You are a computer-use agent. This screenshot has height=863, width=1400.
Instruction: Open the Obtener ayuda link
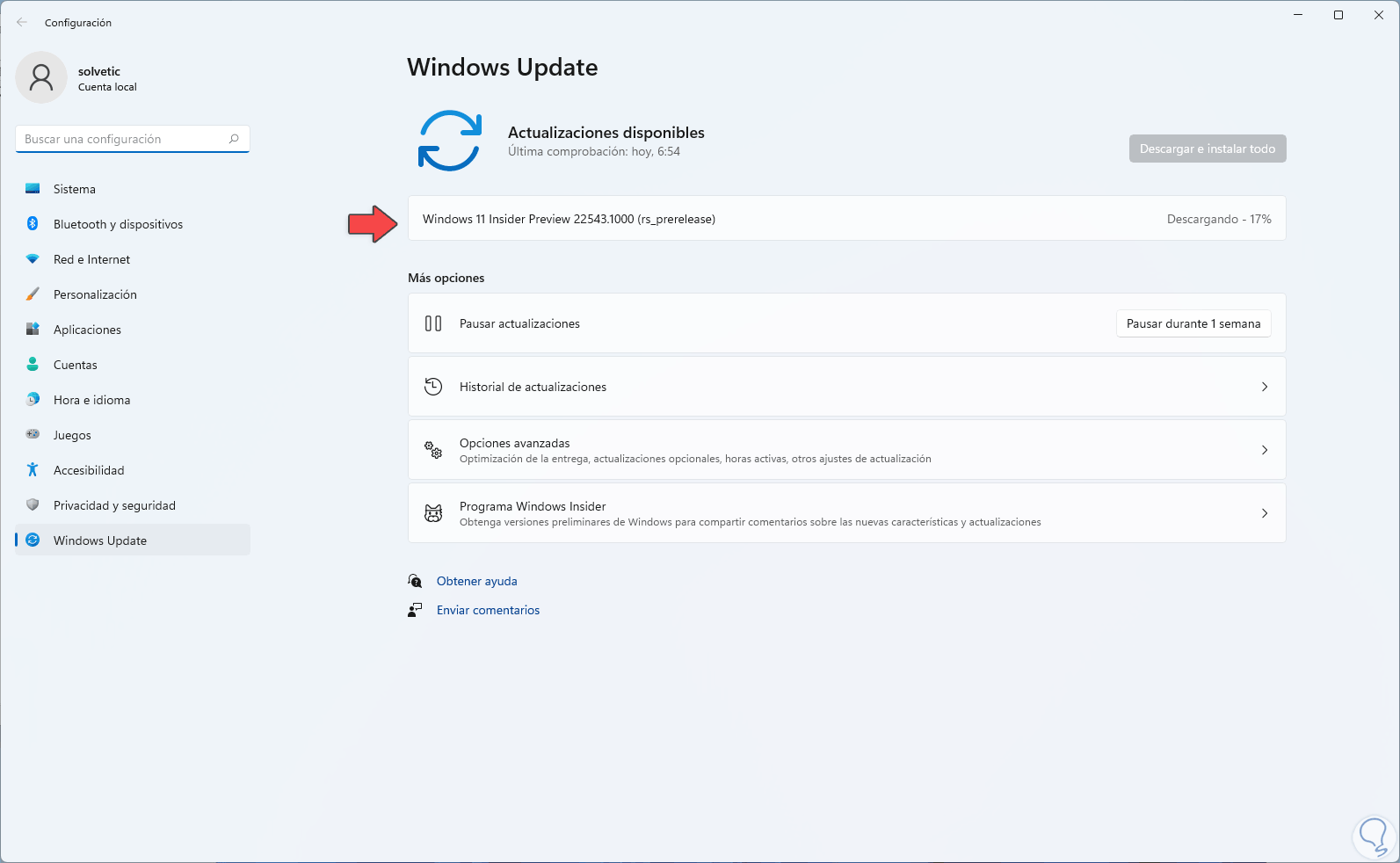click(476, 581)
